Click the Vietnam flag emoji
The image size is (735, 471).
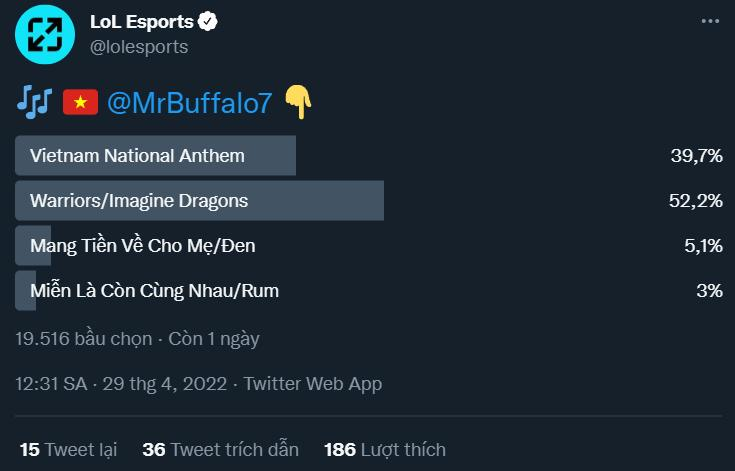coord(81,102)
